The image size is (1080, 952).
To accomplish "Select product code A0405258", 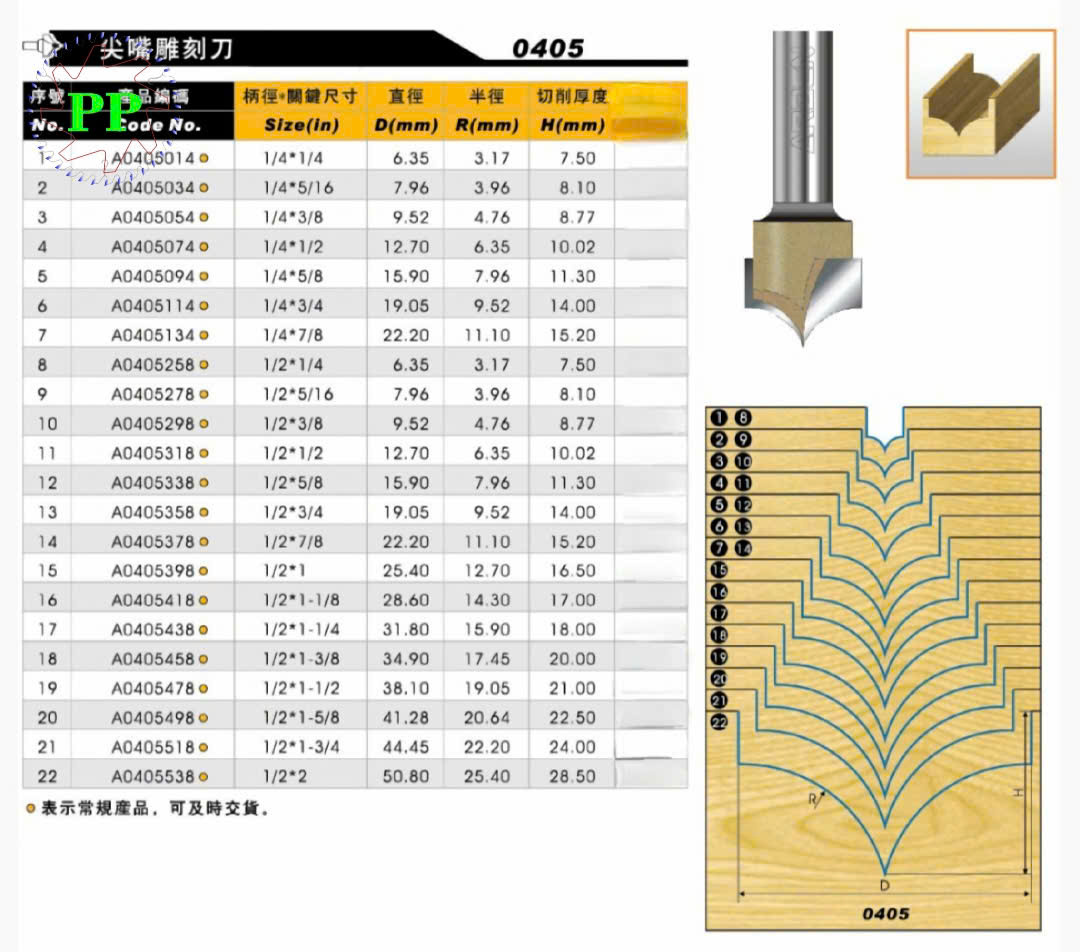I will [x=153, y=365].
